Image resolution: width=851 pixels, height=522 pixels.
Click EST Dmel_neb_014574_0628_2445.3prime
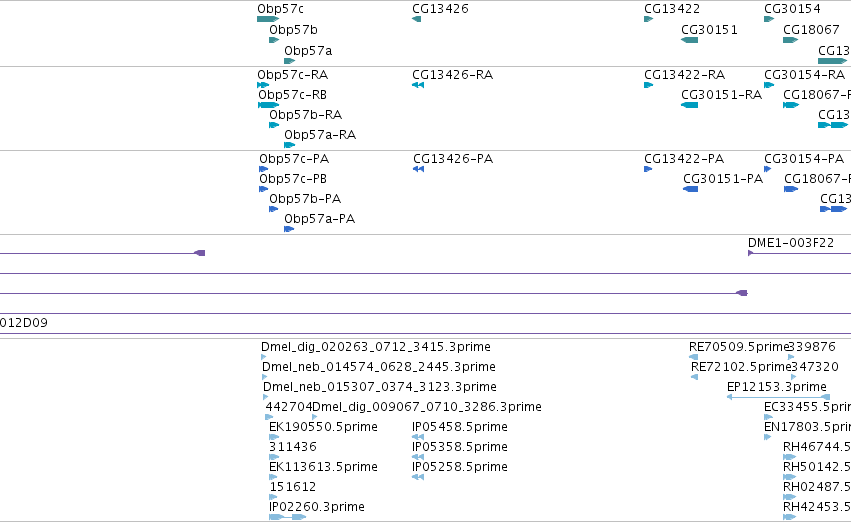click(x=379, y=367)
